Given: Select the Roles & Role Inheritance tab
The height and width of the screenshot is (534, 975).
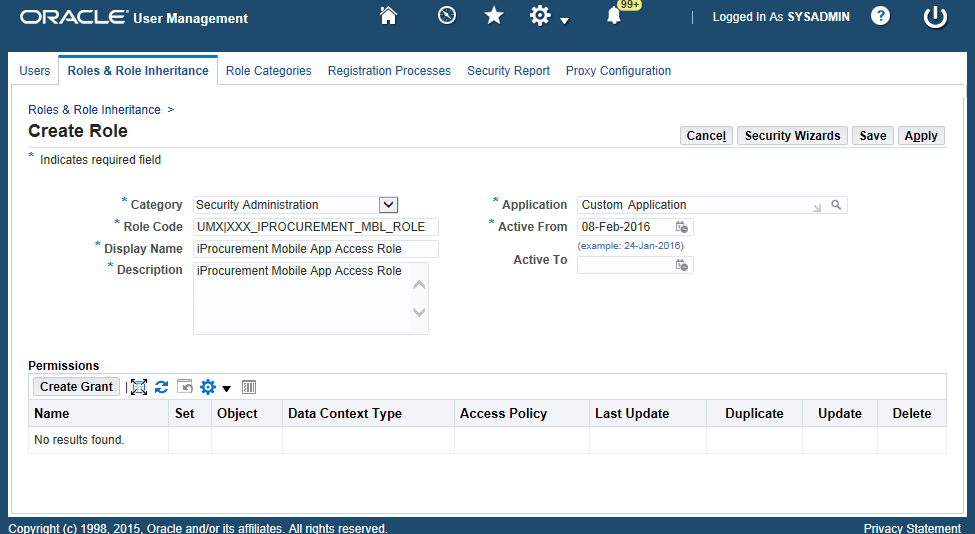Looking at the screenshot, I should pos(138,71).
